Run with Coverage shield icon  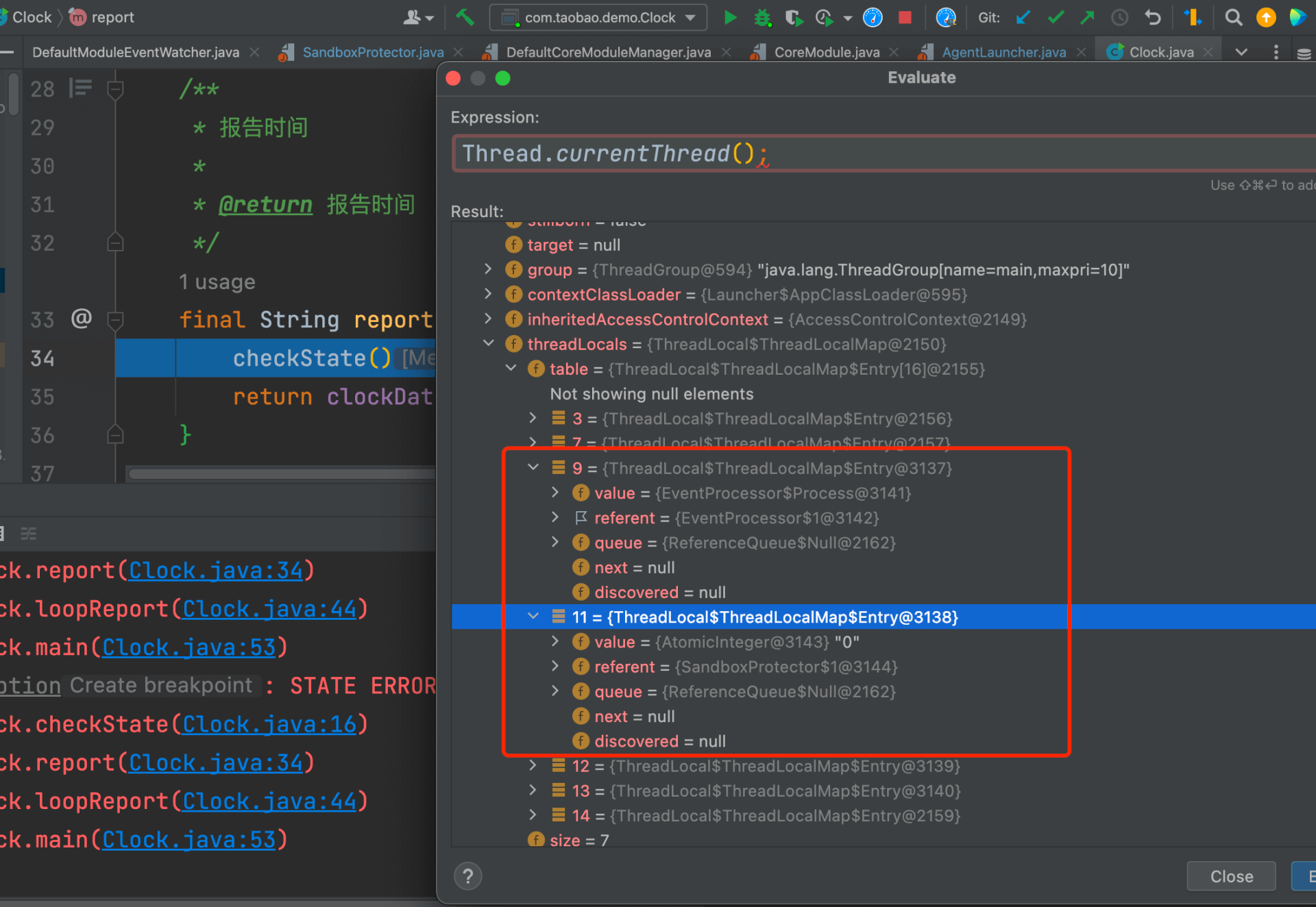click(x=794, y=18)
